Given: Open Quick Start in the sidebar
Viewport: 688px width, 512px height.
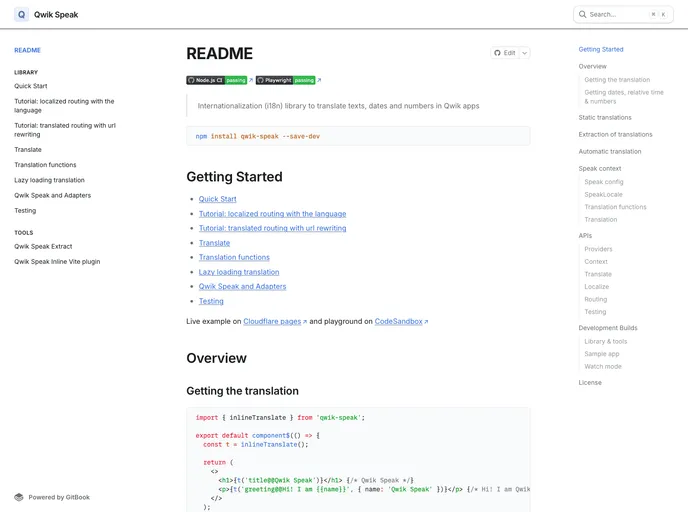Looking at the screenshot, I should coord(30,86).
